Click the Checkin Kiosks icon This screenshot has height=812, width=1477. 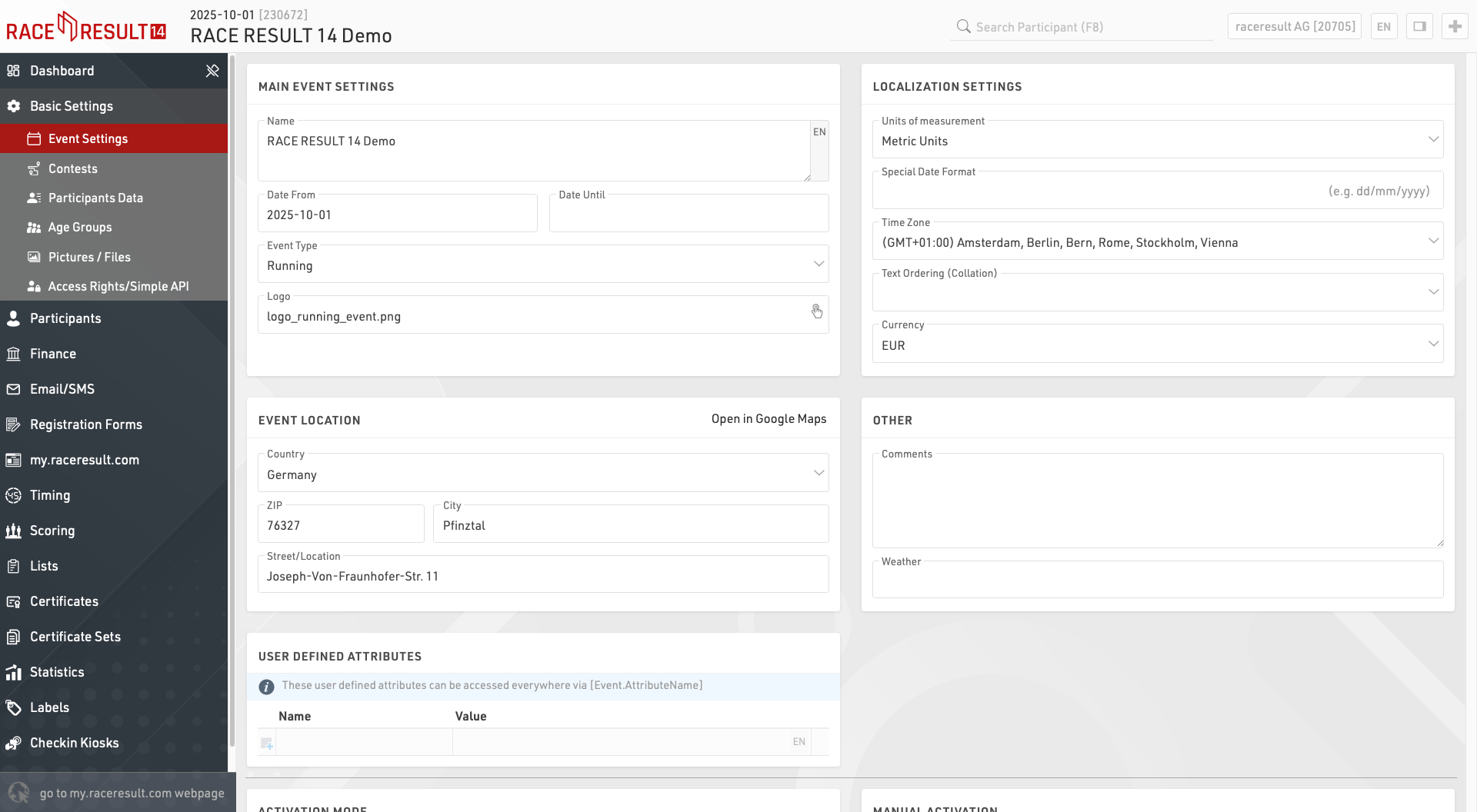tap(13, 743)
